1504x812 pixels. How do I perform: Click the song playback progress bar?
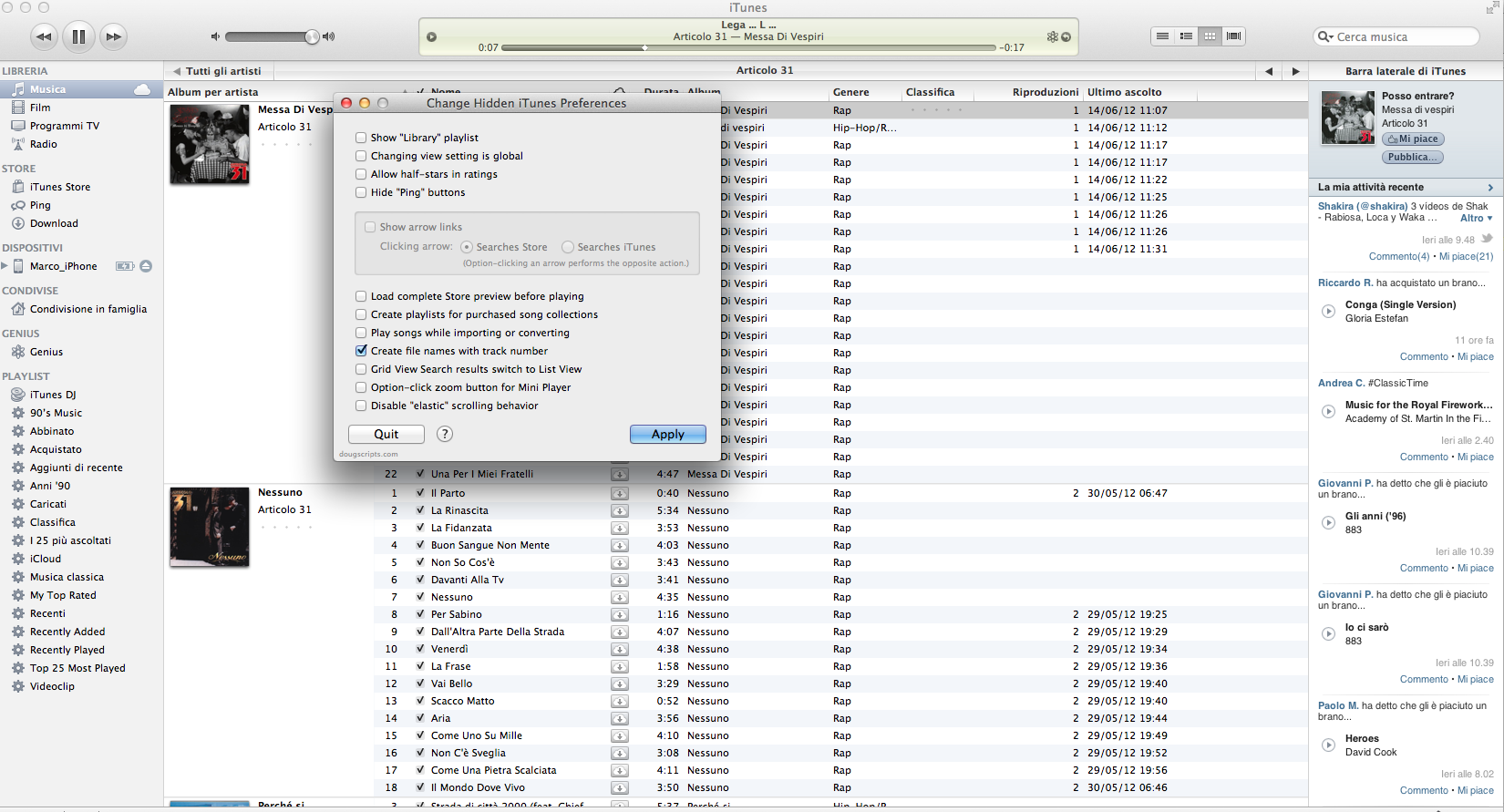(x=748, y=47)
